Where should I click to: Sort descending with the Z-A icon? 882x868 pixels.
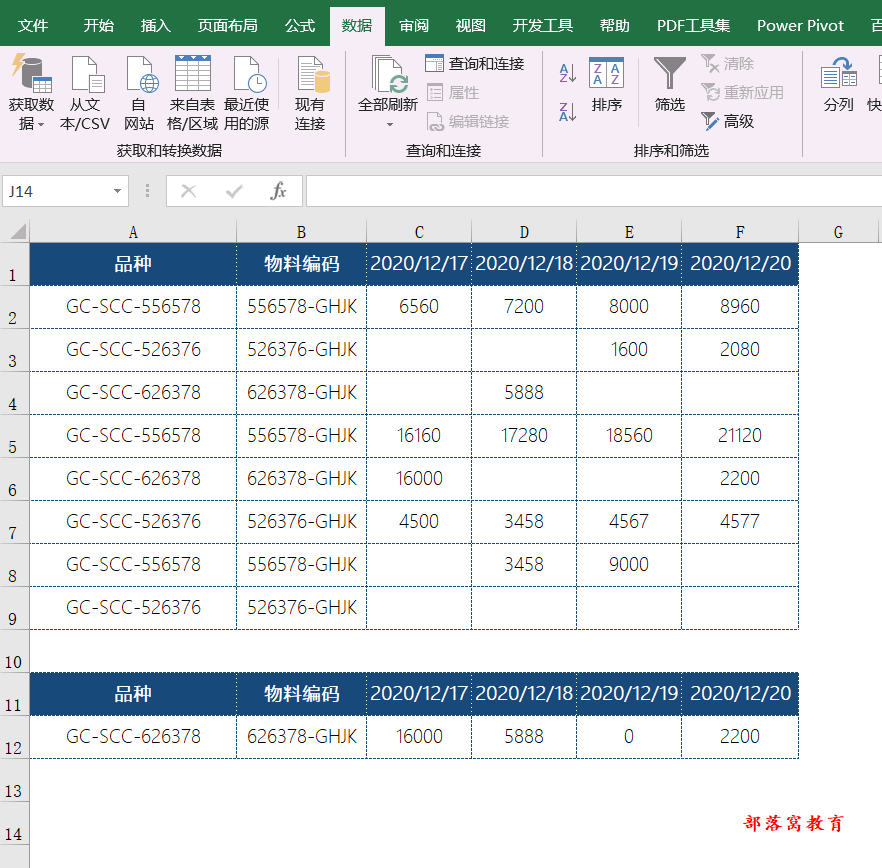(x=568, y=112)
